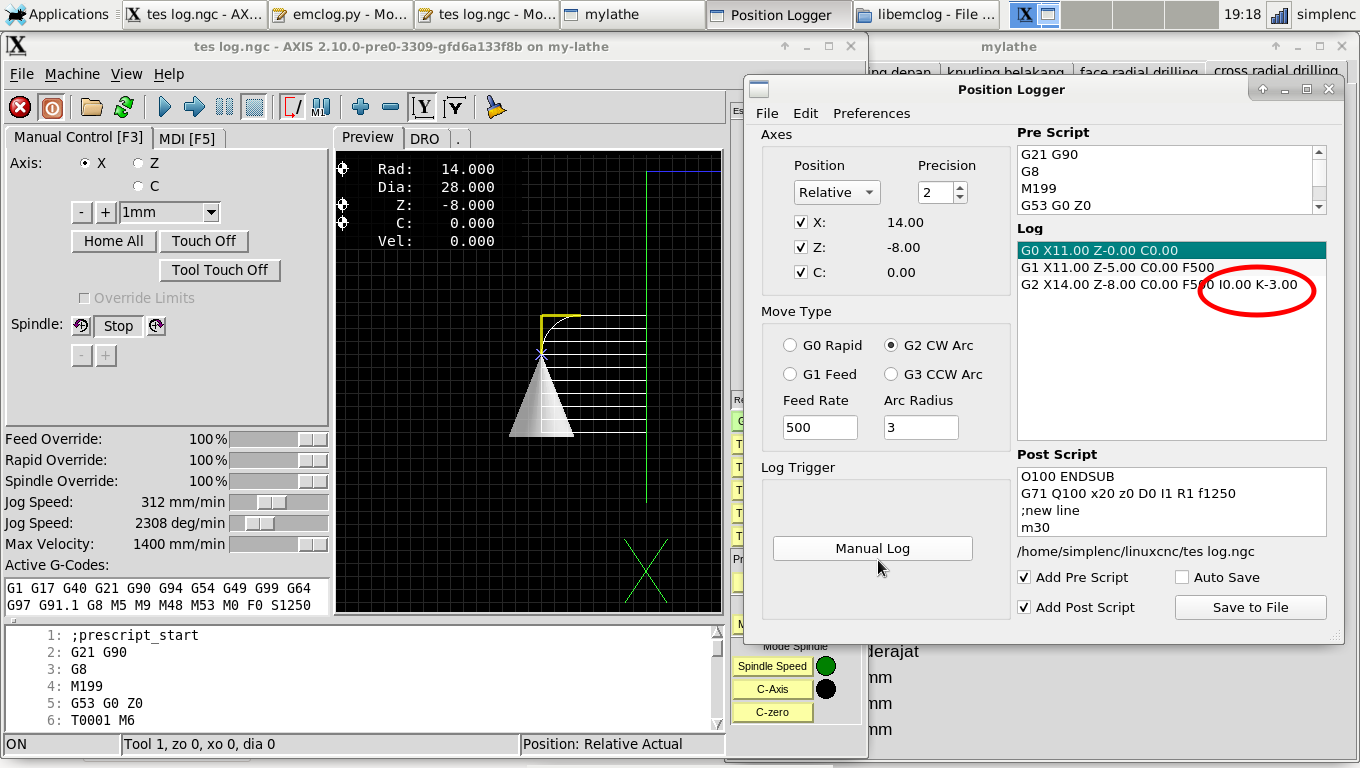This screenshot has width=1360, height=768.
Task: Pause program execution in AXIS toolbar
Action: point(225,107)
